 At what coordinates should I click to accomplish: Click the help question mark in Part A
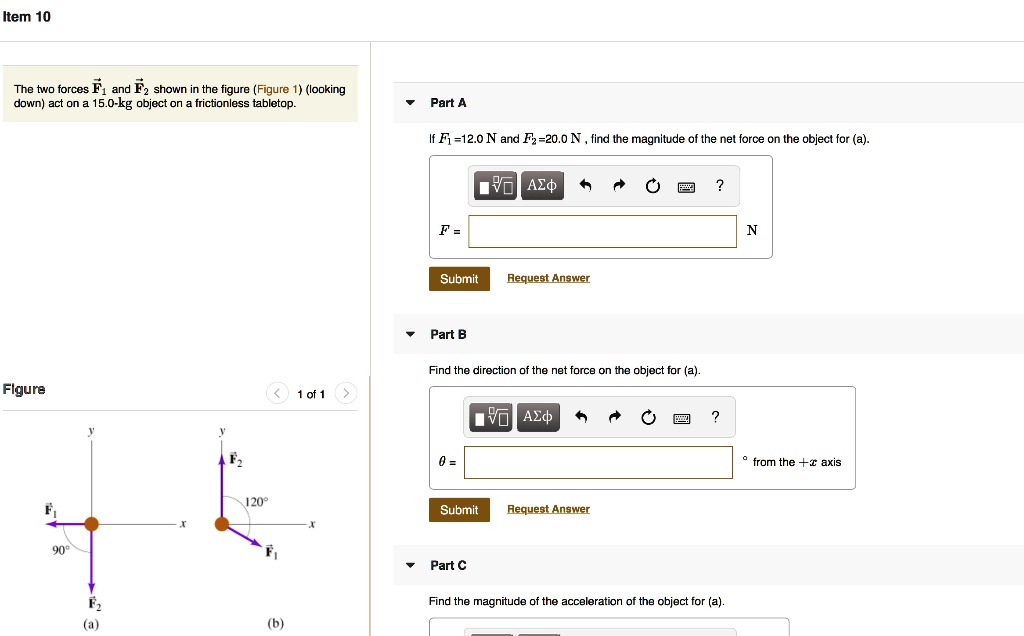pyautogui.click(x=719, y=185)
